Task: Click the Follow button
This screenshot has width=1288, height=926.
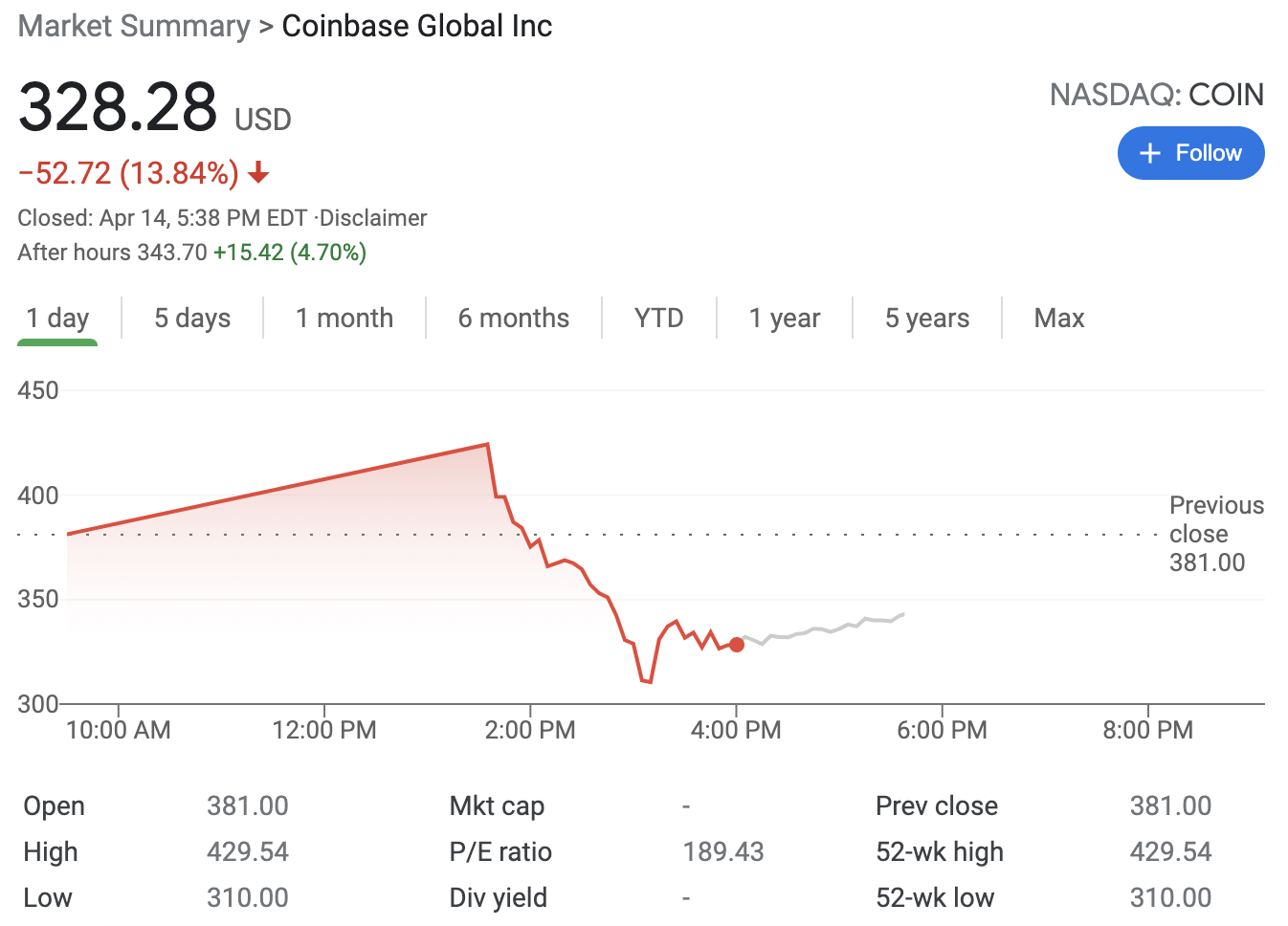Action: click(x=1190, y=153)
